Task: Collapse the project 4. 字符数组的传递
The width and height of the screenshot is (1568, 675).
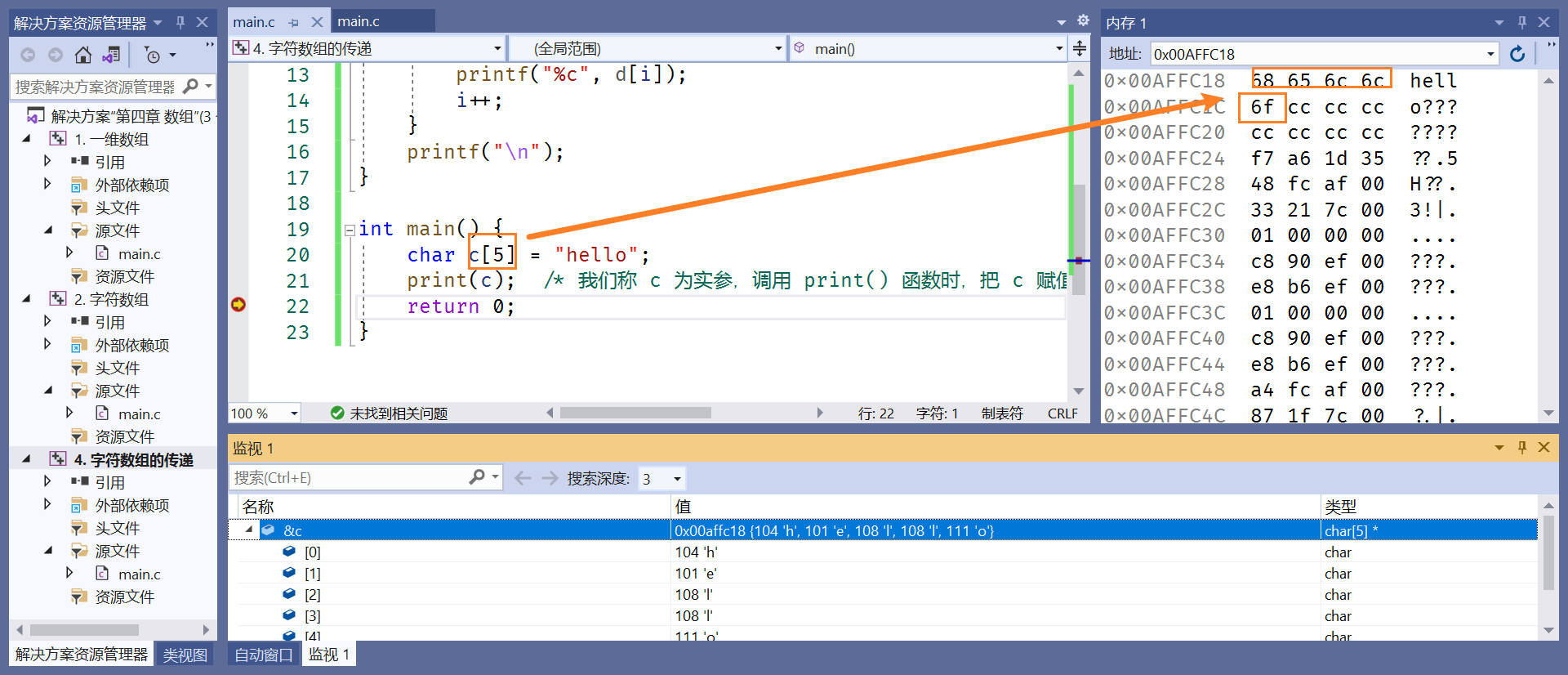Action: 26,458
